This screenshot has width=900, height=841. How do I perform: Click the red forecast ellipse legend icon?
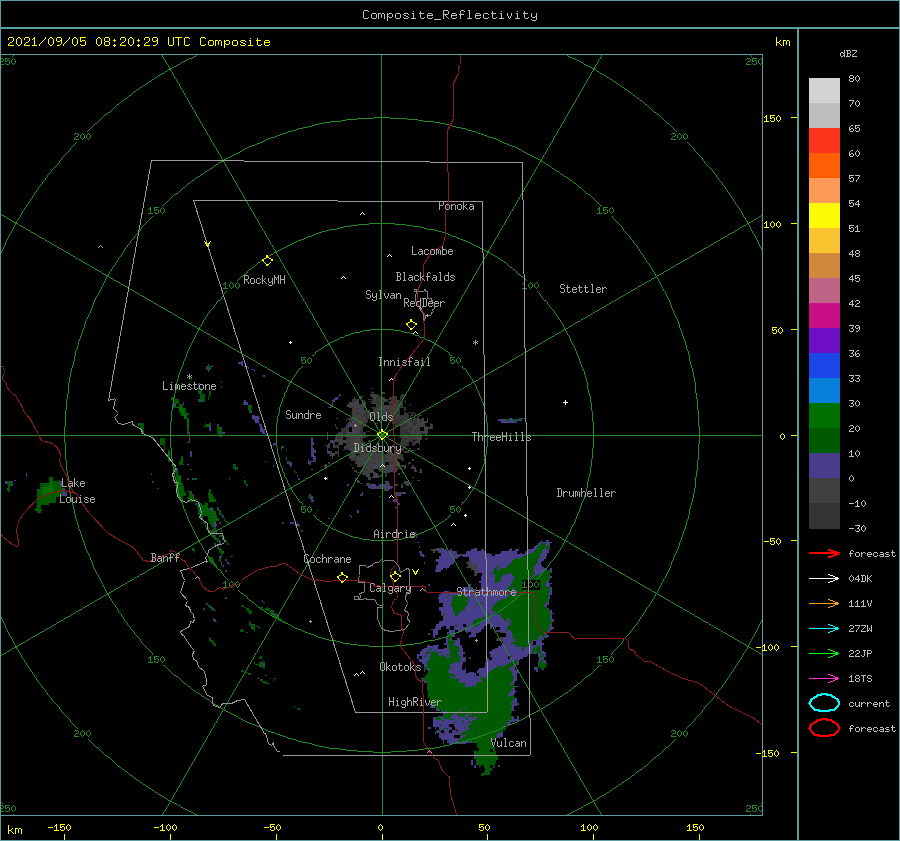click(824, 728)
